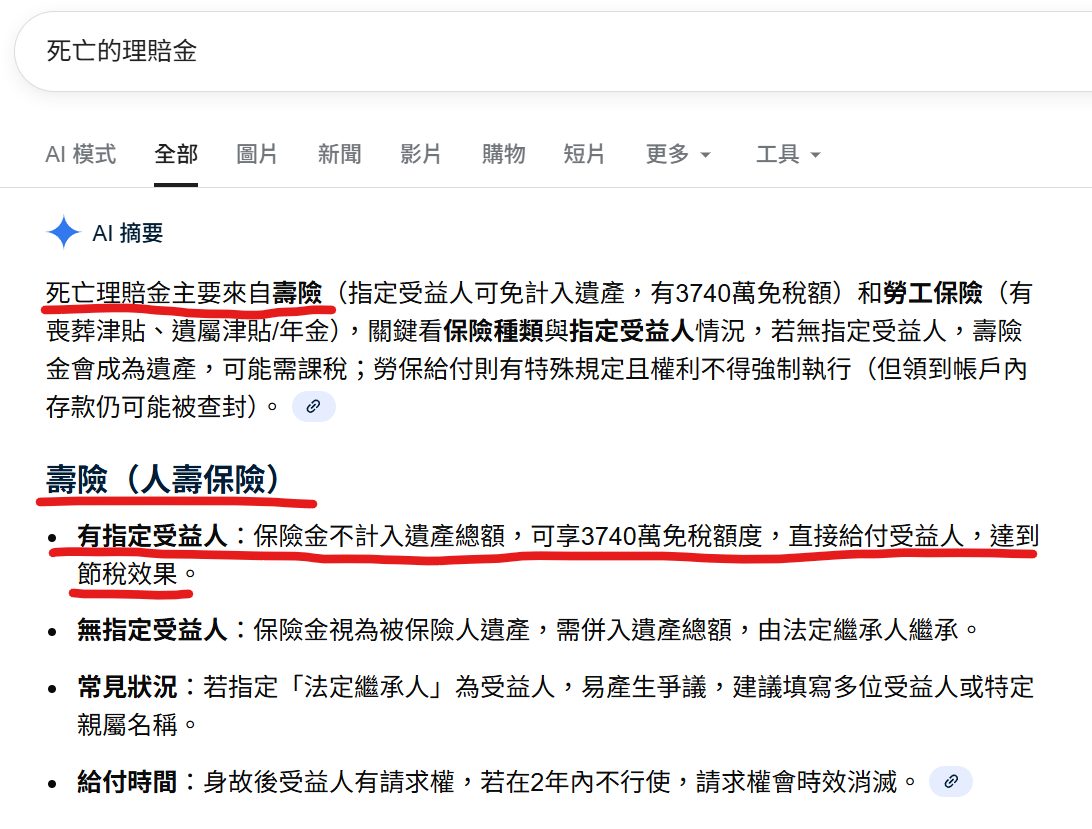The width and height of the screenshot is (1092, 829).
Task: Click the bold 勞工保險 text in summary
Action: click(933, 293)
